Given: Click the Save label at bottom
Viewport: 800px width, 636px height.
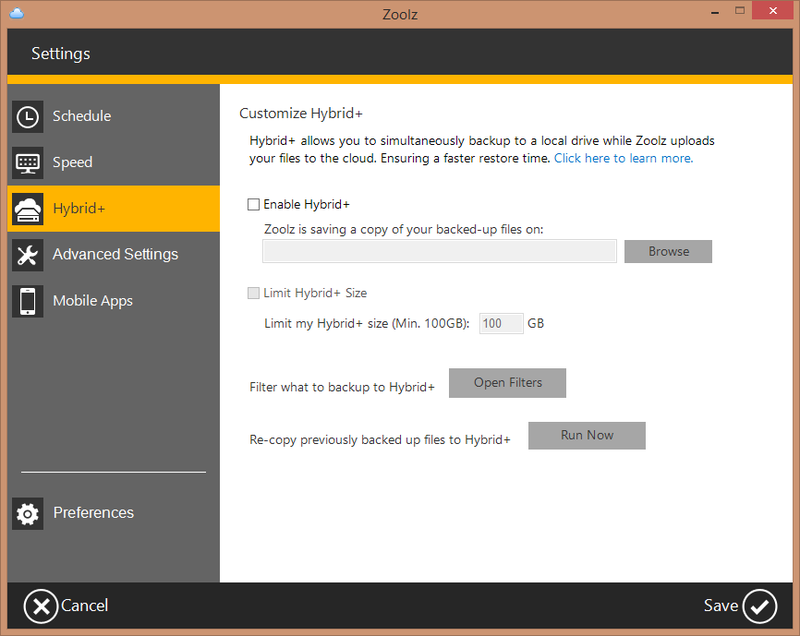Looking at the screenshot, I should coord(721,605).
